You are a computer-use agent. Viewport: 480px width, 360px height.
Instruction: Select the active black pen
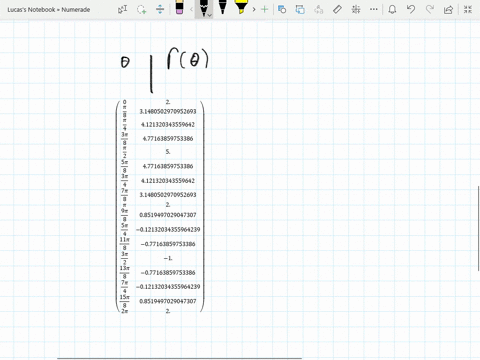(x=203, y=8)
